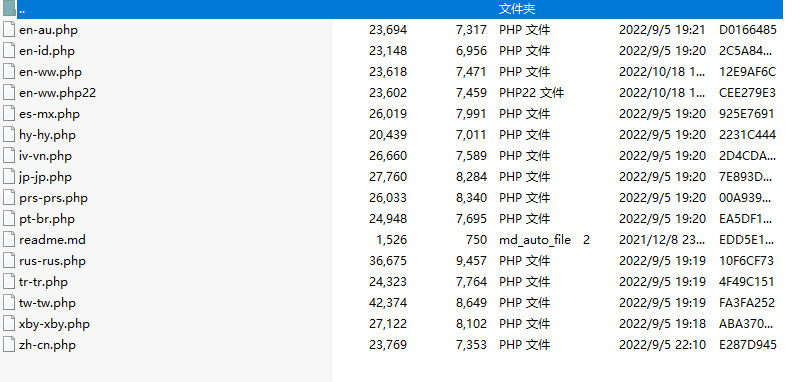This screenshot has width=800, height=382.
Task: Select the hy-hy.php file name
Action: pos(47,135)
